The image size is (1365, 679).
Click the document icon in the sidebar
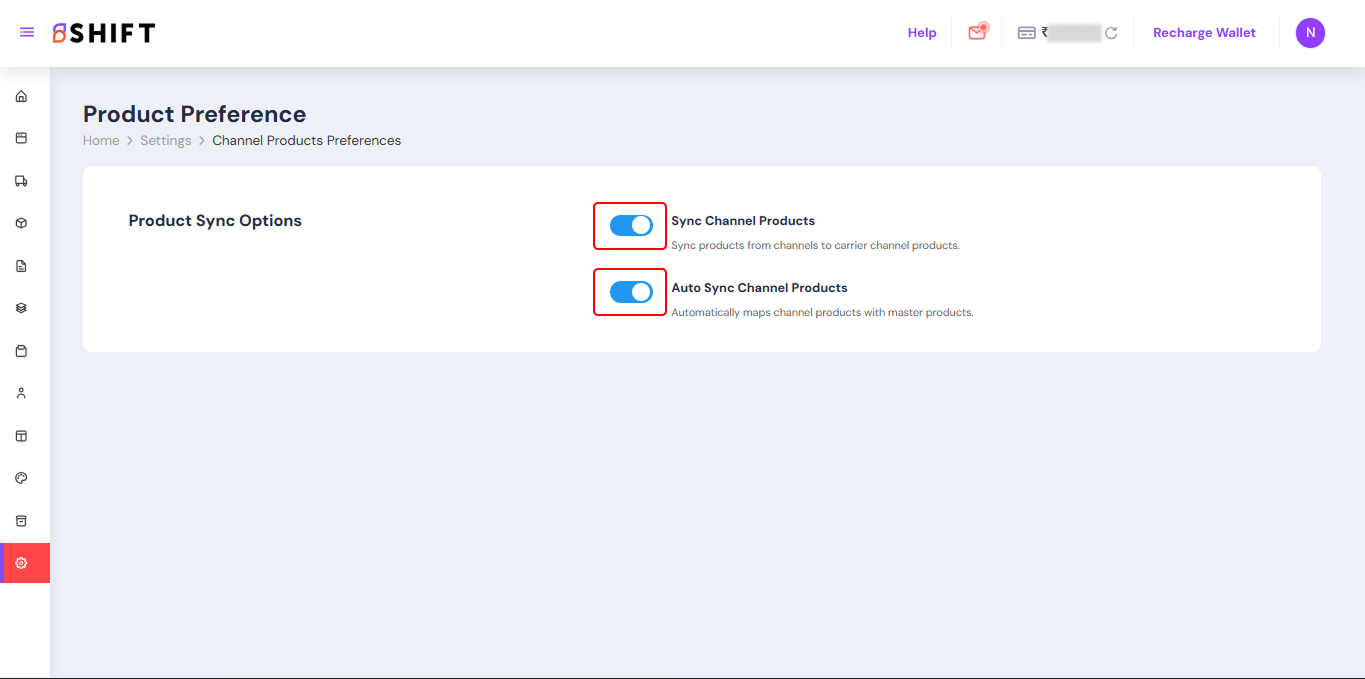pos(21,266)
